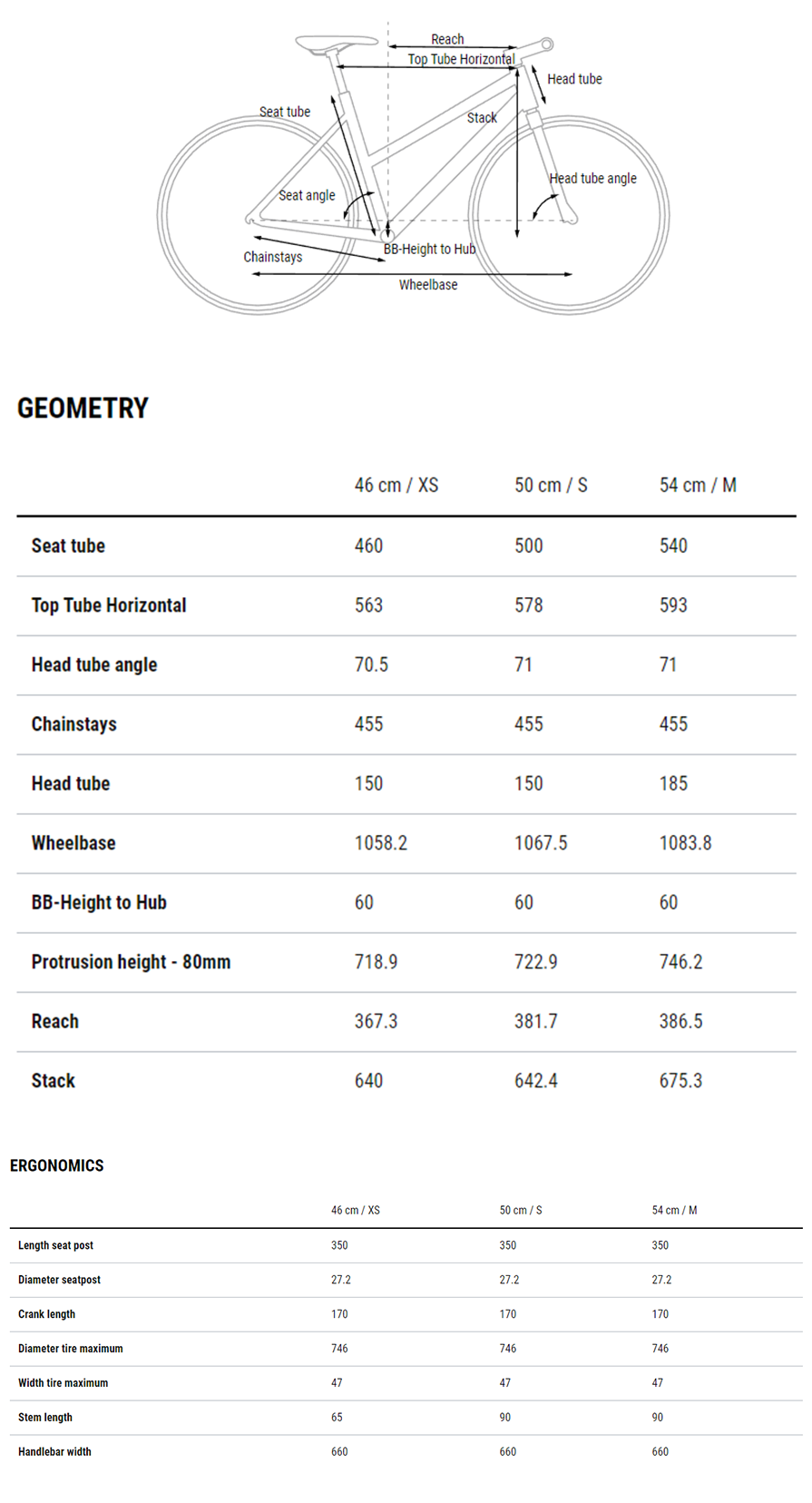Click the Handlebar width row label
Screen dimensions: 812x1503
pos(54,1452)
